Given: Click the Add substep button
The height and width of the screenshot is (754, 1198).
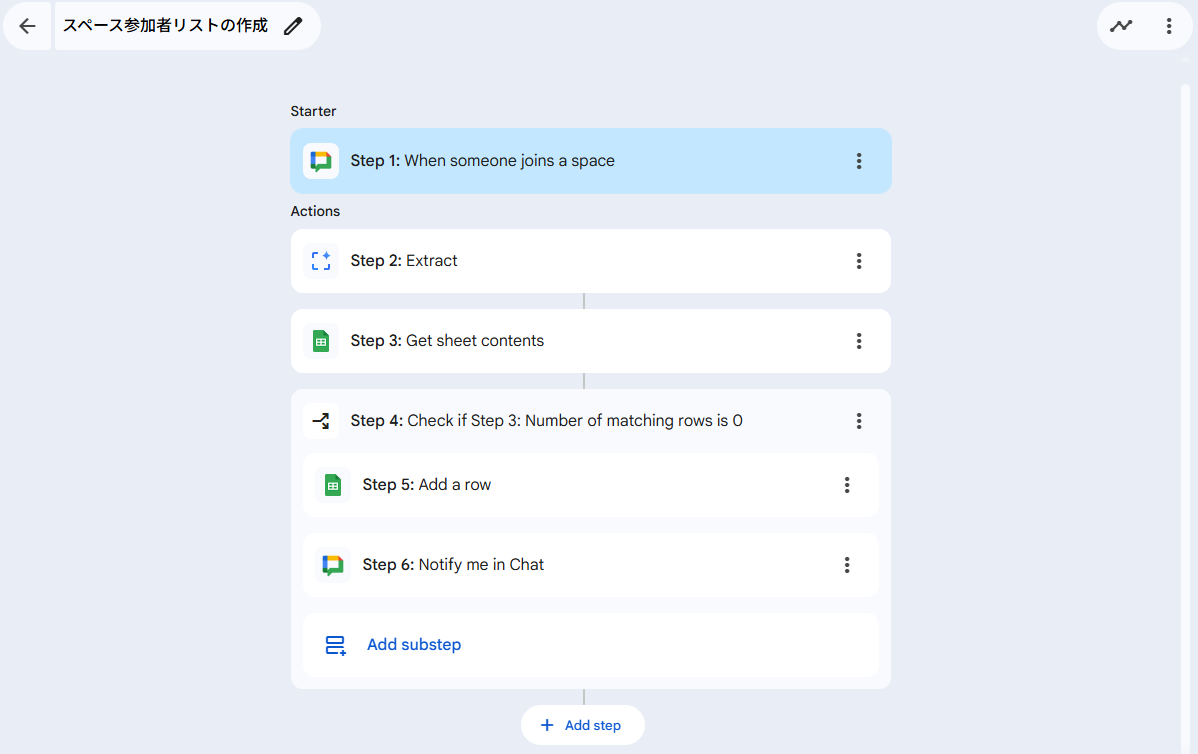Looking at the screenshot, I should [x=413, y=645].
